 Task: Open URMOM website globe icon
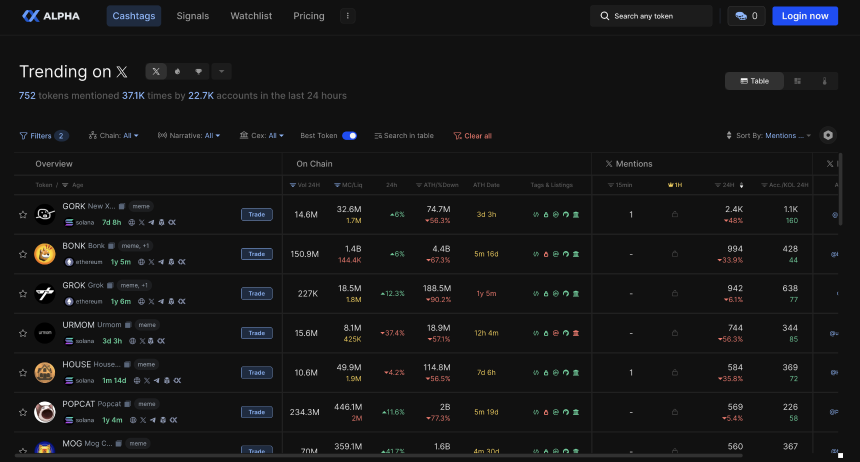click(132, 341)
